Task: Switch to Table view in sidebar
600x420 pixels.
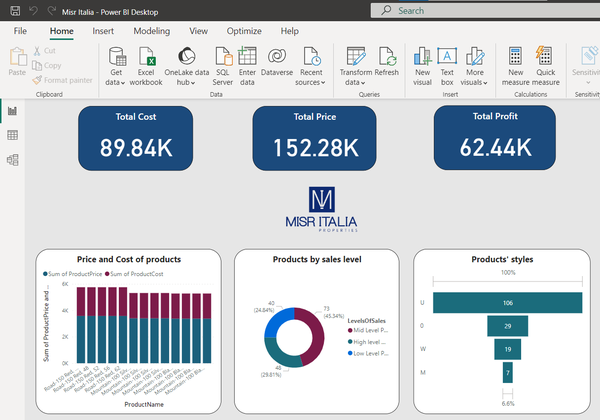Action: [x=13, y=135]
